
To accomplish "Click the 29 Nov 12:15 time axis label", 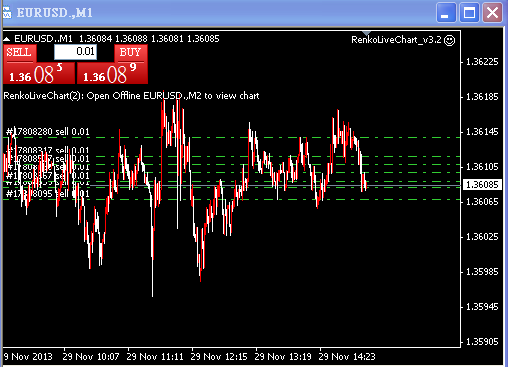I will 219,357.
